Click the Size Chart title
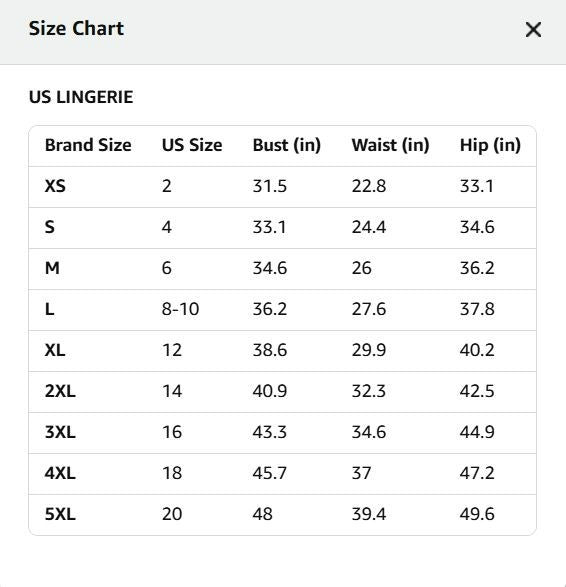Screen dimensions: 566x587 [x=76, y=28]
